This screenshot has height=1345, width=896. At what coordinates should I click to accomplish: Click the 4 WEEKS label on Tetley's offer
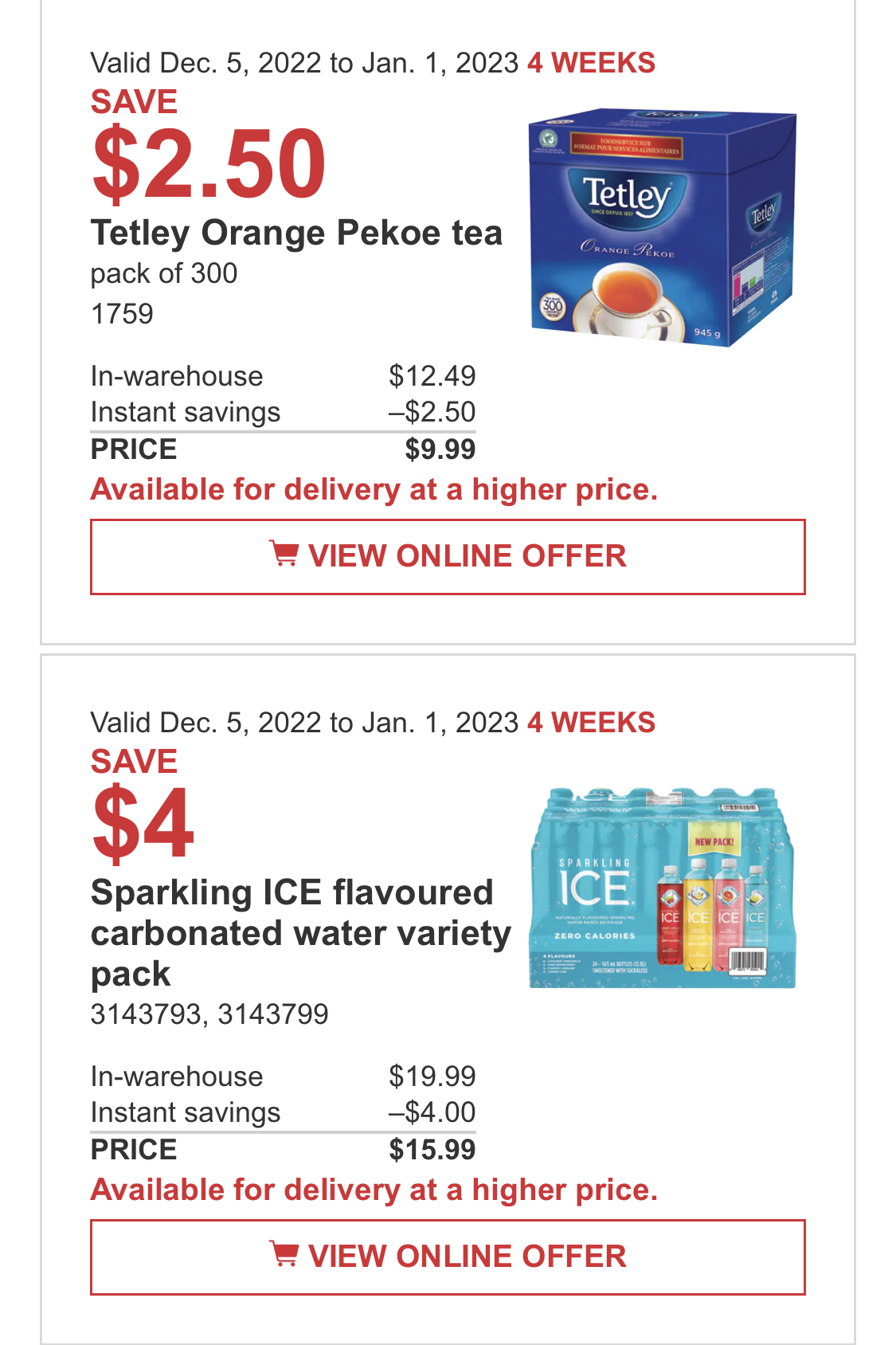[x=591, y=63]
